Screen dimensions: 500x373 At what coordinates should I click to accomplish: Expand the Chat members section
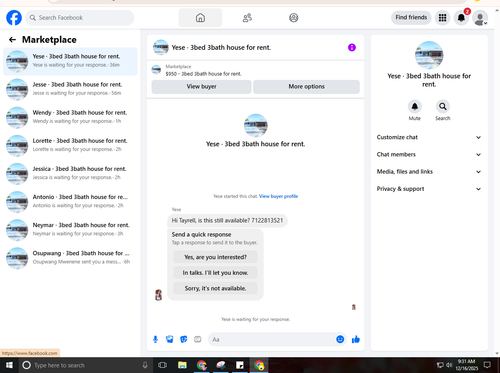click(x=429, y=154)
